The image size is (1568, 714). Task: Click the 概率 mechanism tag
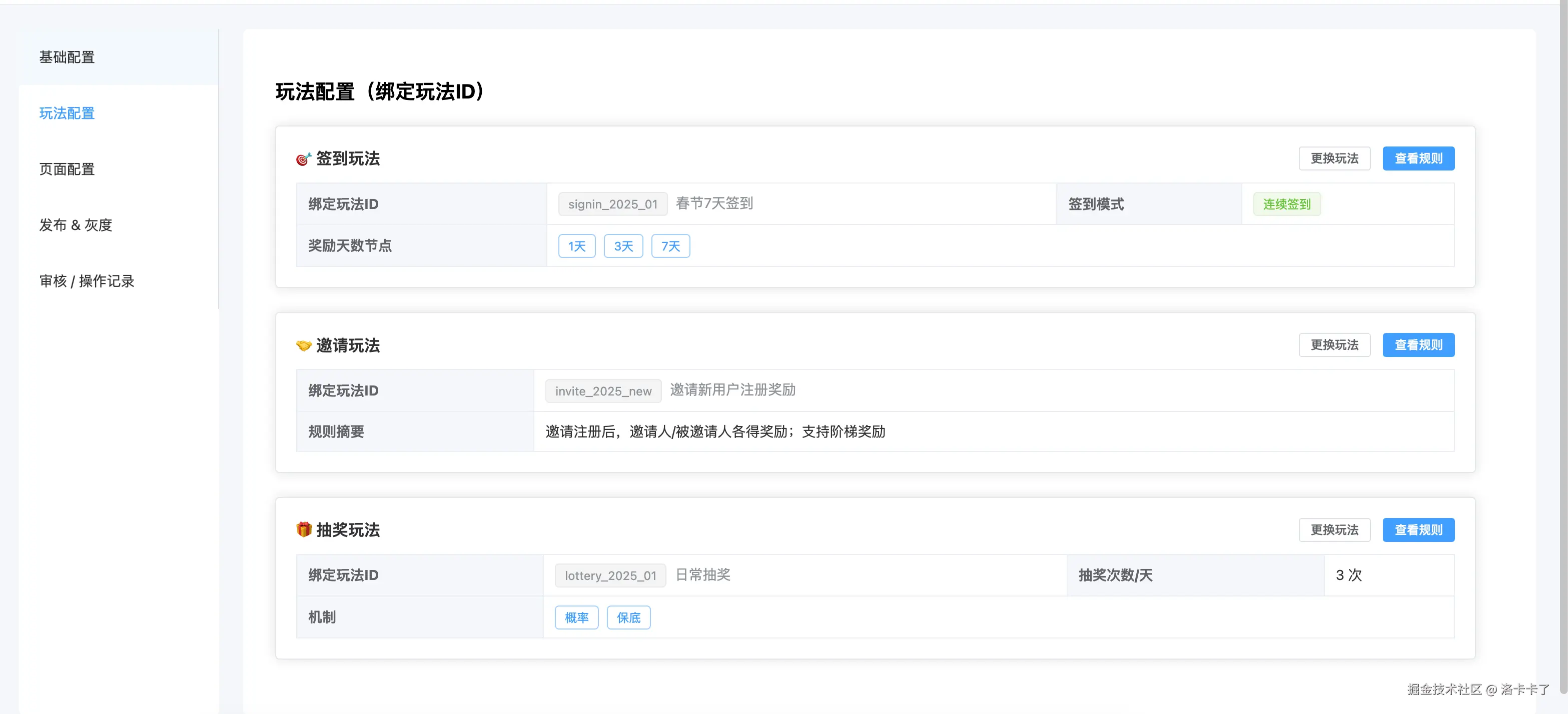point(576,618)
